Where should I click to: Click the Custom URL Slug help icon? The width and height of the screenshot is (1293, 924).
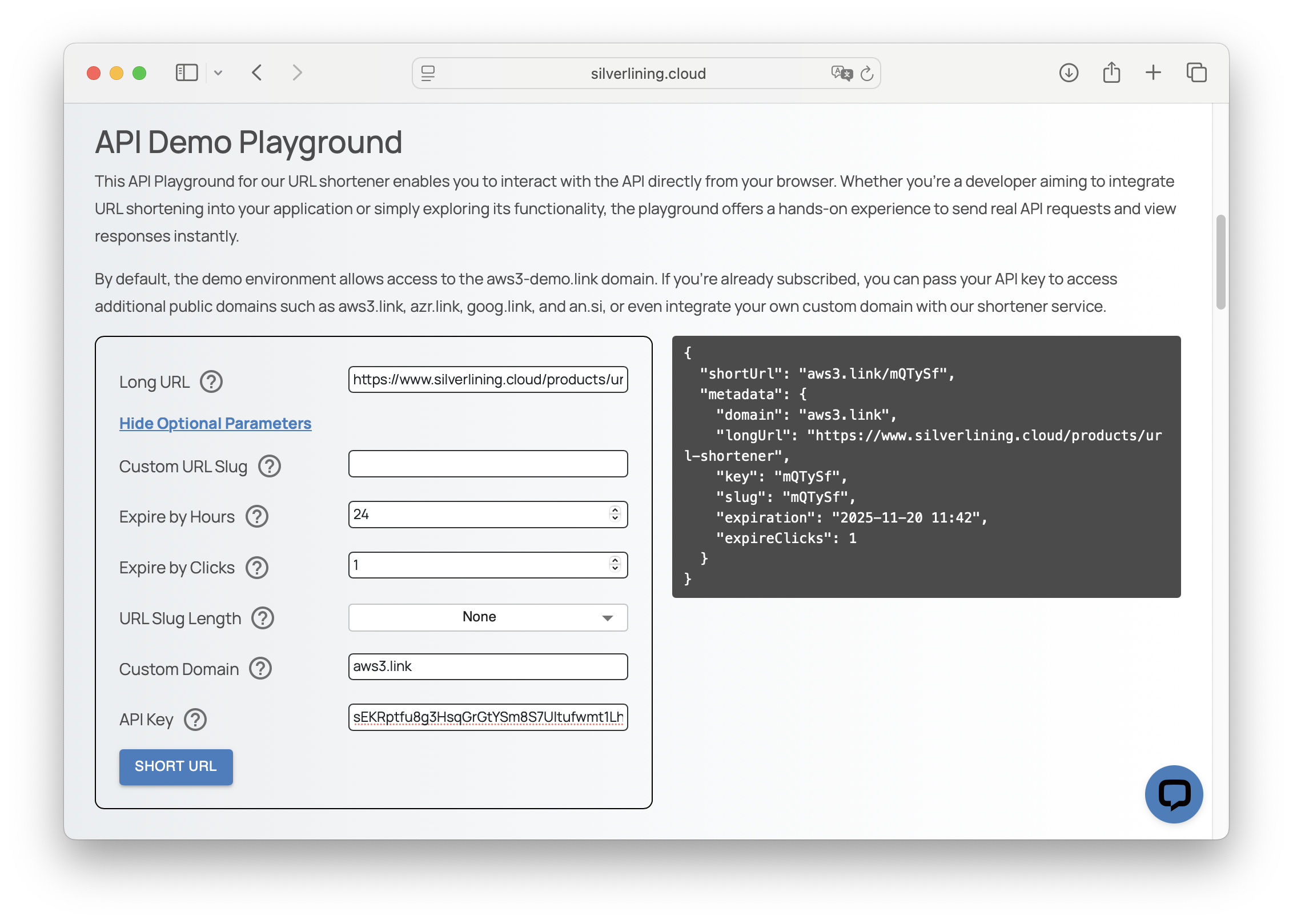[x=269, y=466]
